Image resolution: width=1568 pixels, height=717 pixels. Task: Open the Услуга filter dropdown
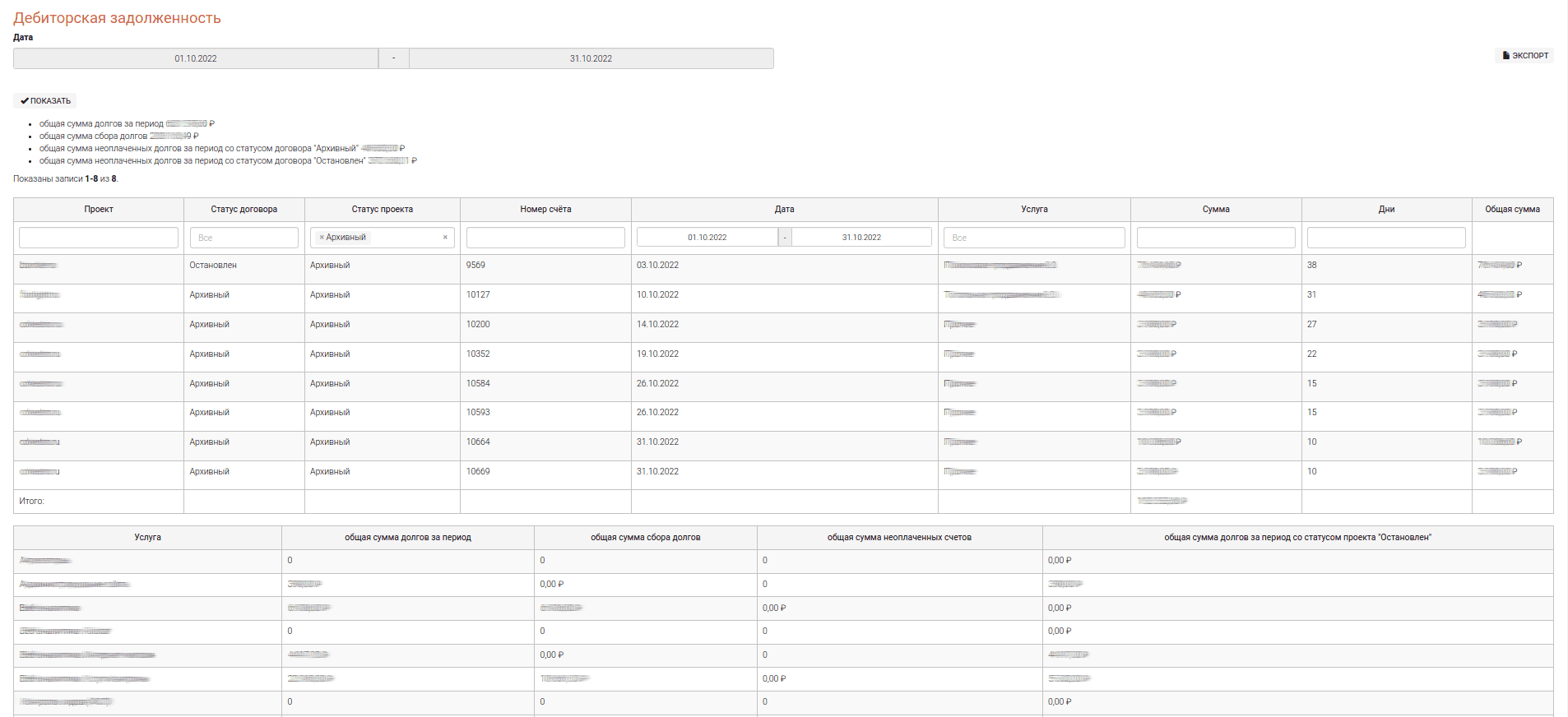[1033, 238]
